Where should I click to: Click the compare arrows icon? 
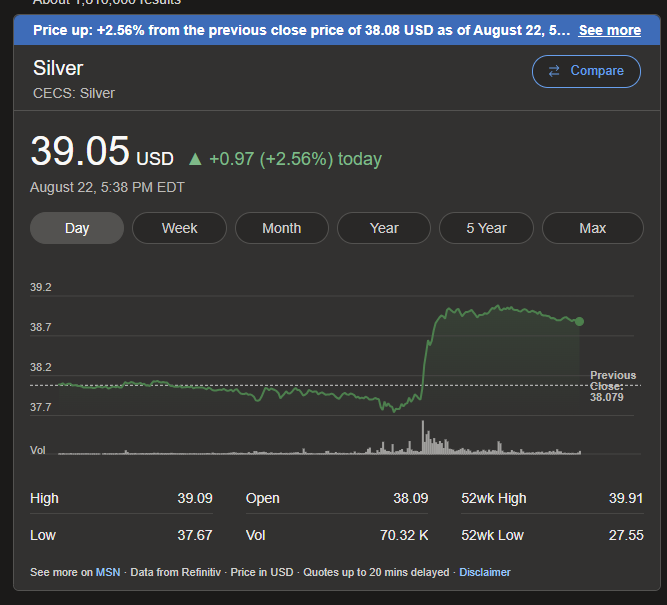point(554,71)
